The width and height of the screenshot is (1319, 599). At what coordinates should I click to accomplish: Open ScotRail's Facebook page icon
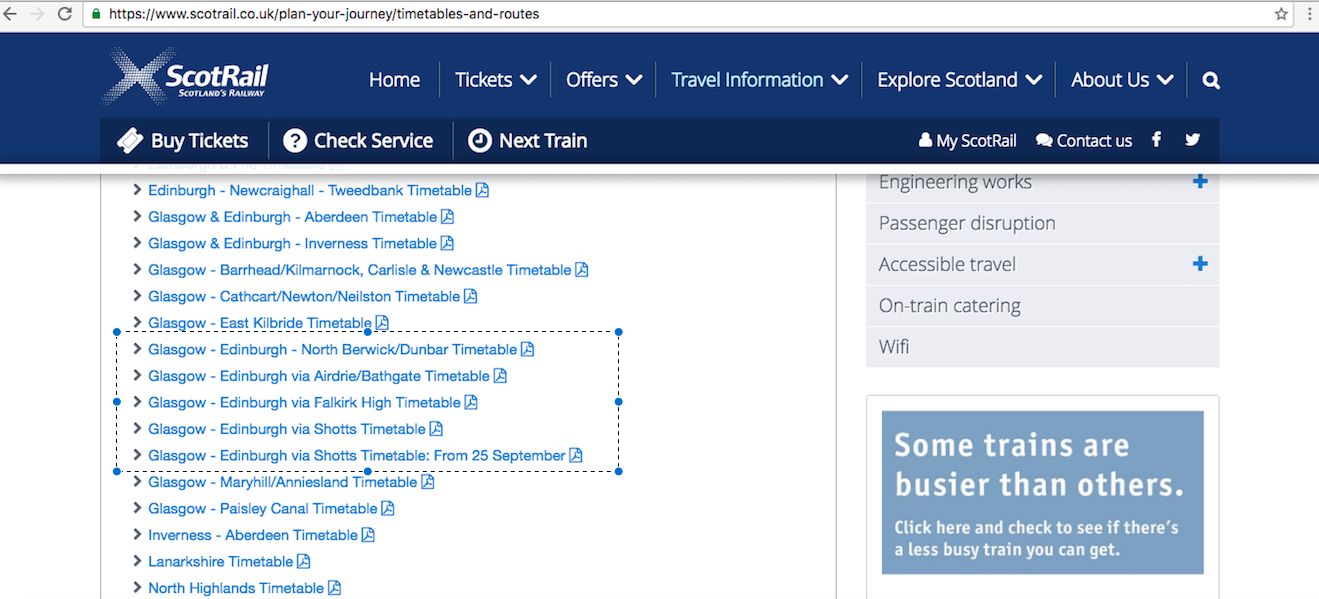click(1156, 140)
